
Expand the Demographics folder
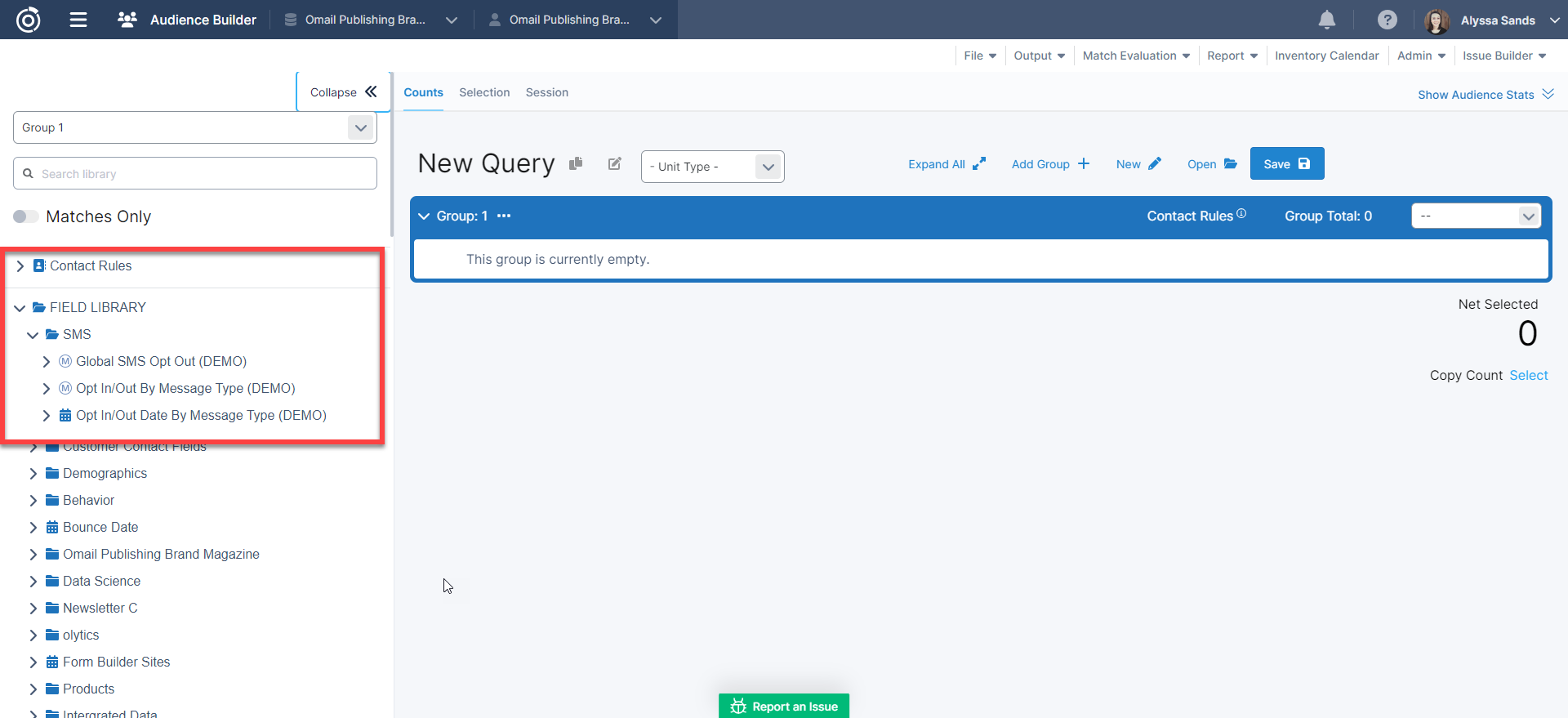(33, 474)
